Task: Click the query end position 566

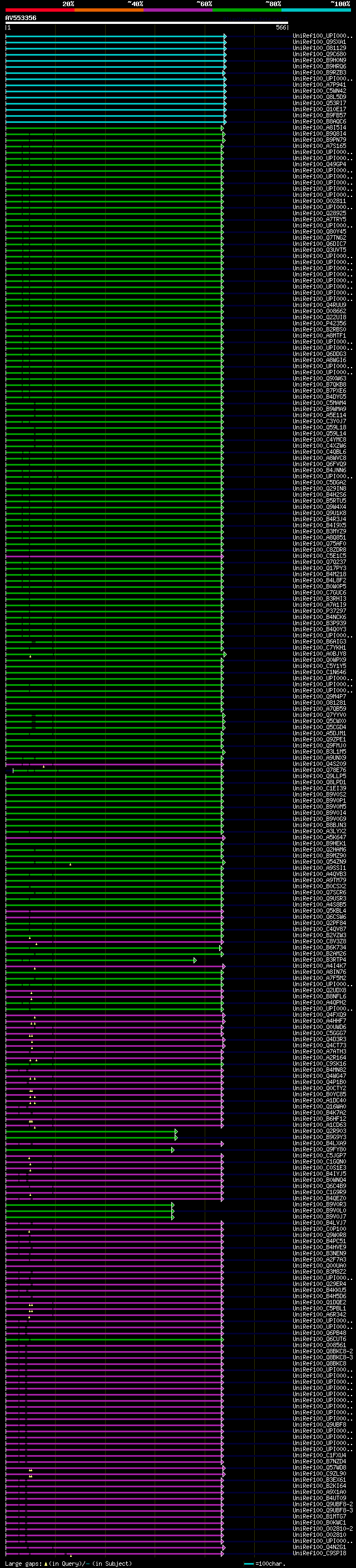Action: [x=280, y=27]
